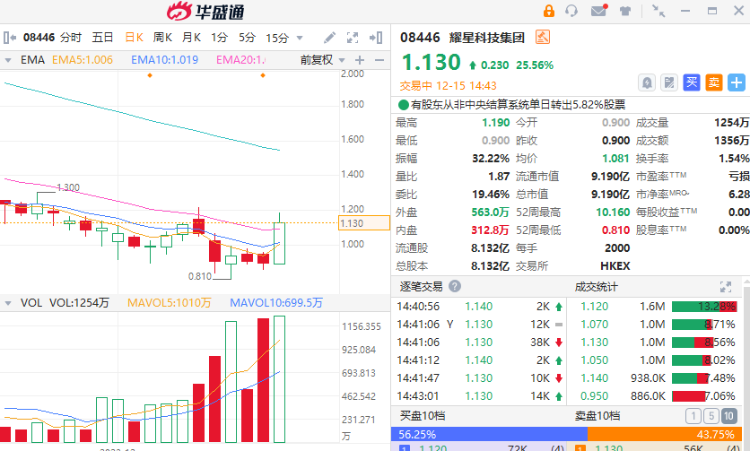Expand the VOL indicator dropdown

tap(8, 303)
